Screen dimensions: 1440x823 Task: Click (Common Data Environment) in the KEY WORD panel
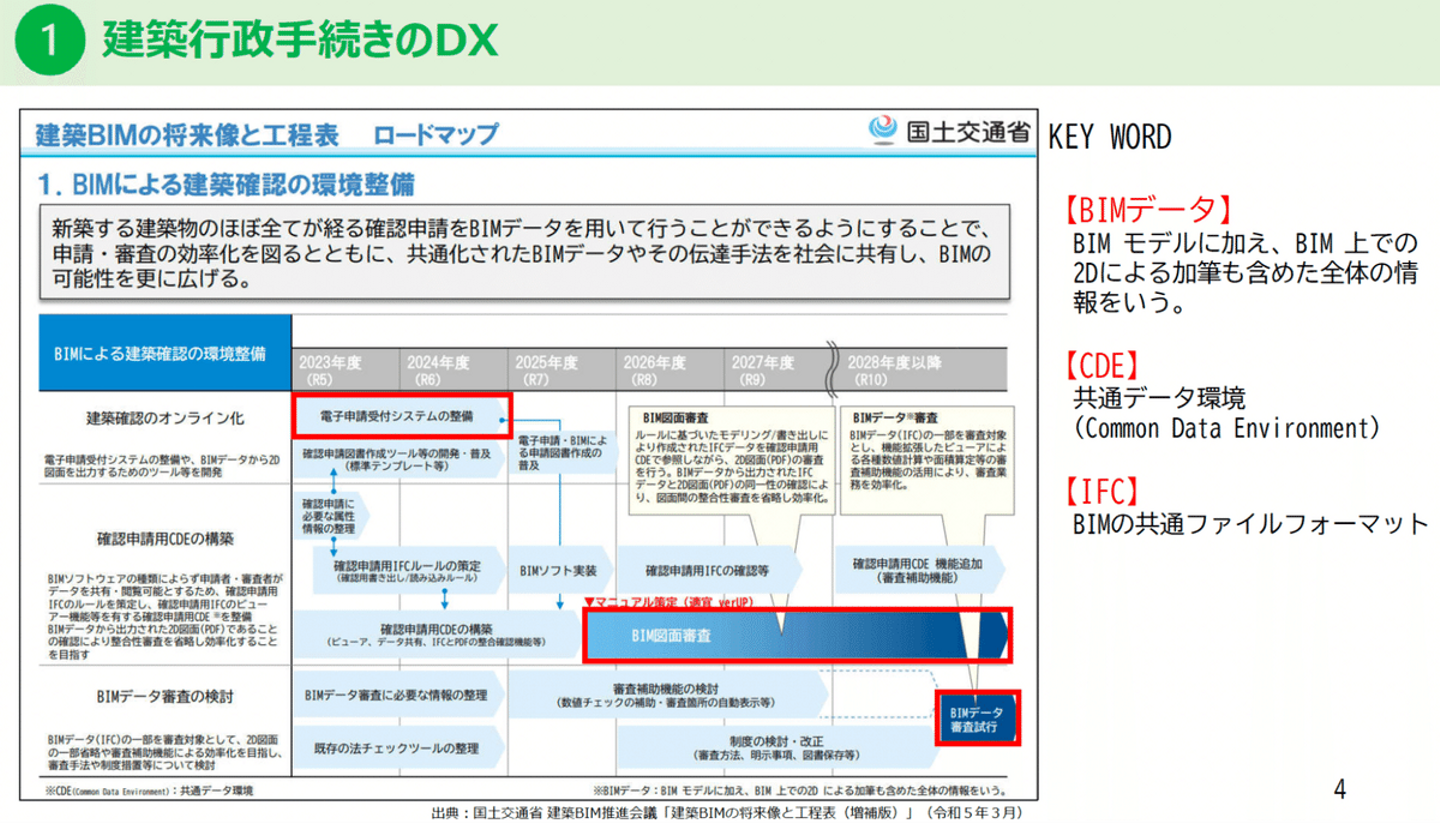point(1226,429)
